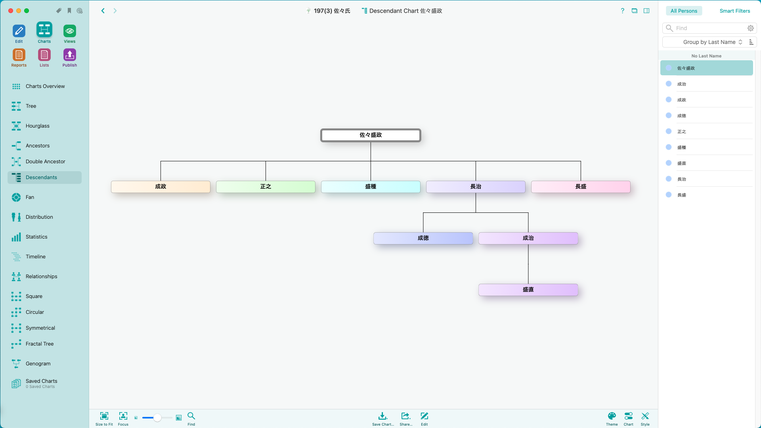Select Charts Overview in the sidebar
Viewport: 761px width, 428px height.
(45, 86)
